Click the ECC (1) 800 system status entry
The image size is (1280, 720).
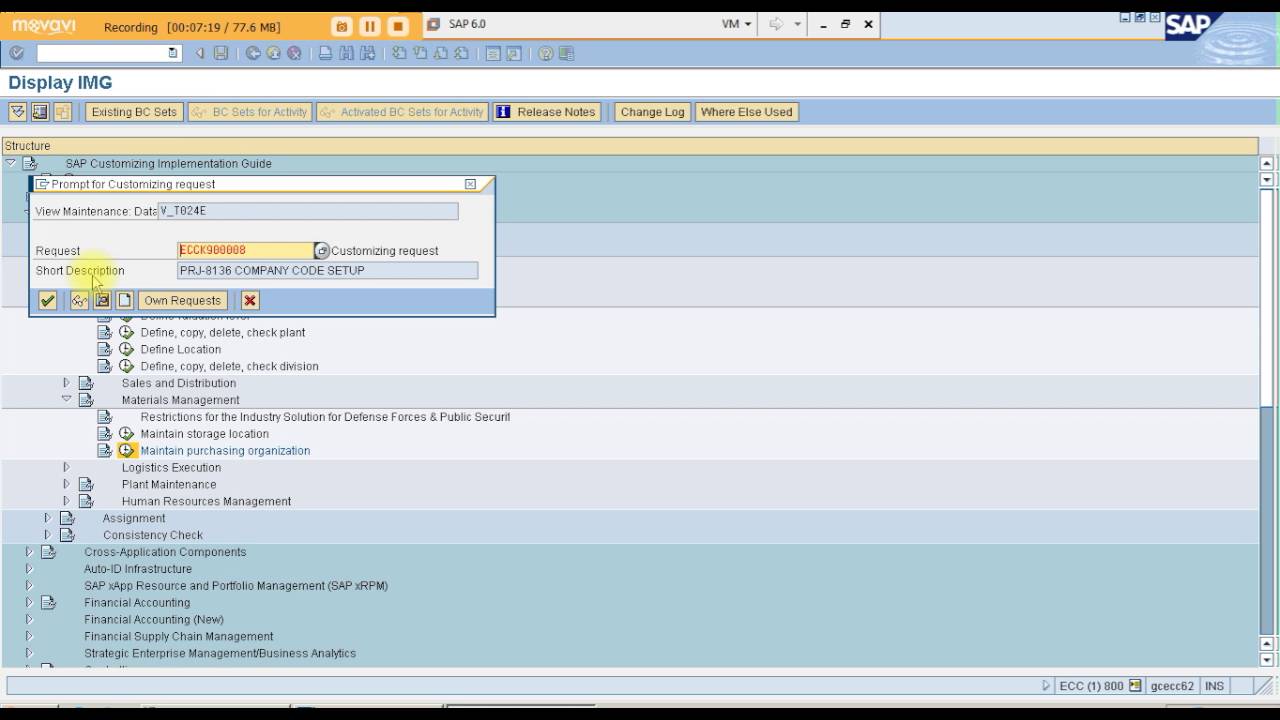tap(1091, 686)
